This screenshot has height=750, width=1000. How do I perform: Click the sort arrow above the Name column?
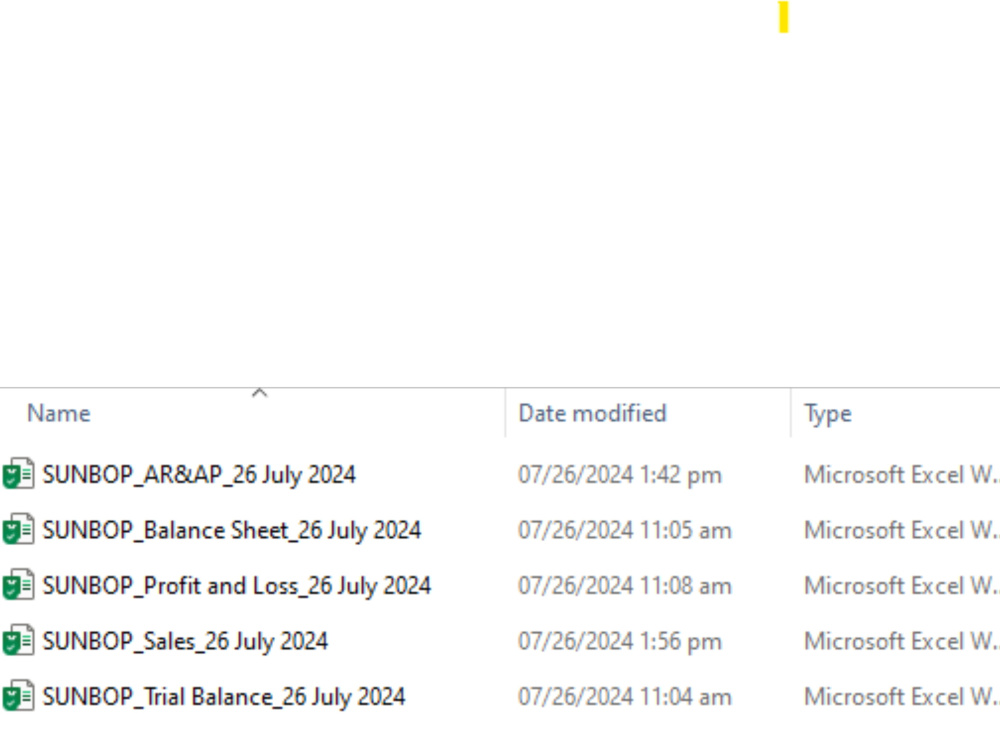(259, 393)
